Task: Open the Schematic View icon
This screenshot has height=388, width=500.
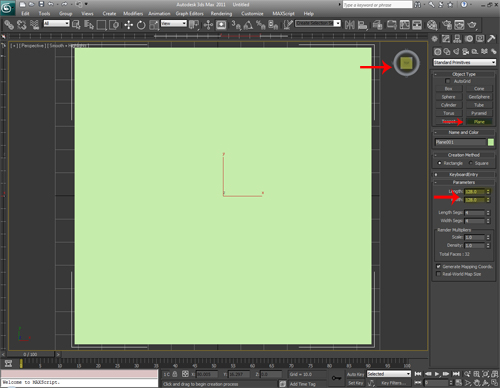Action: (417, 25)
